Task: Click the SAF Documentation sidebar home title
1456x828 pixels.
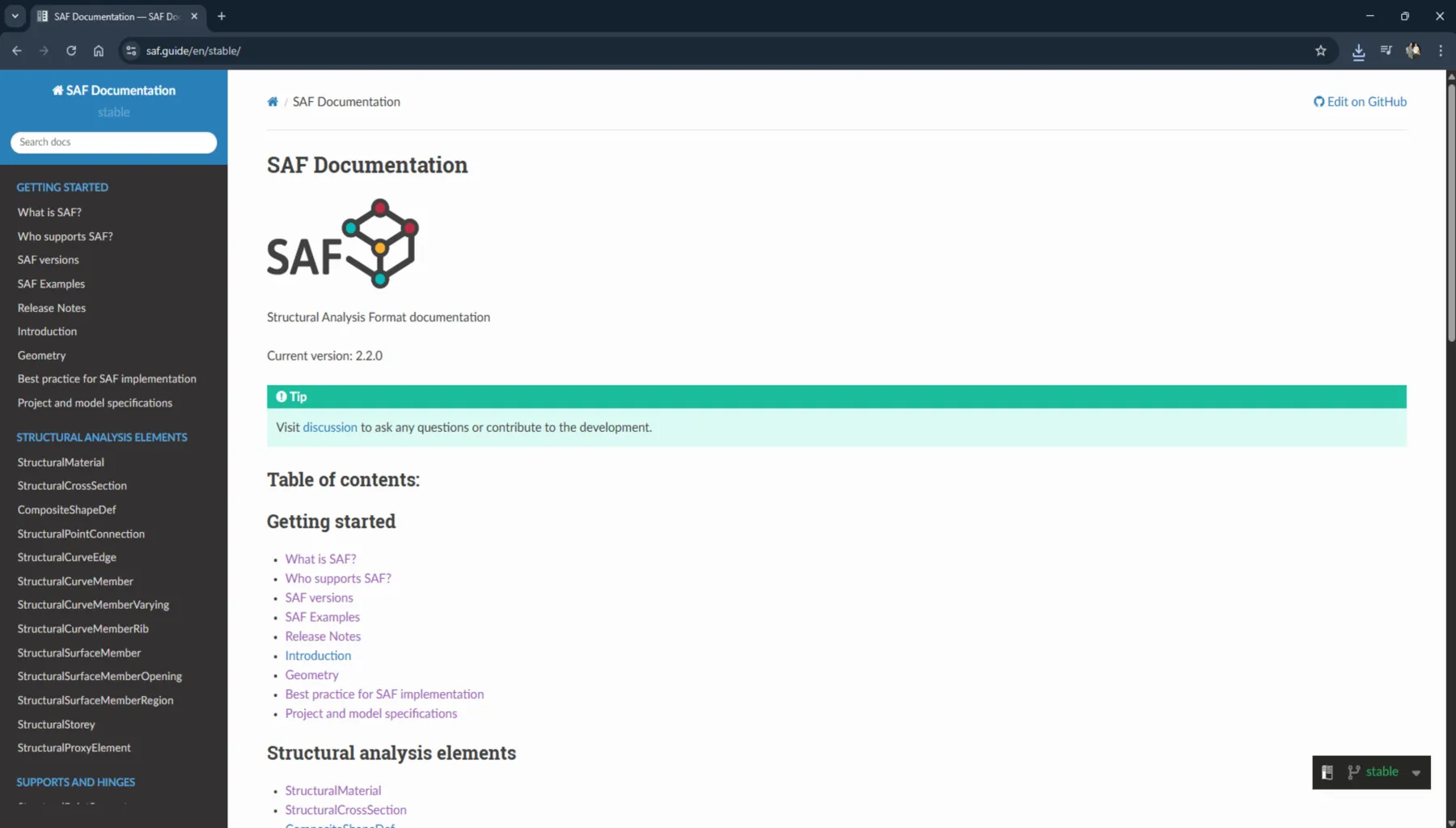Action: [114, 91]
